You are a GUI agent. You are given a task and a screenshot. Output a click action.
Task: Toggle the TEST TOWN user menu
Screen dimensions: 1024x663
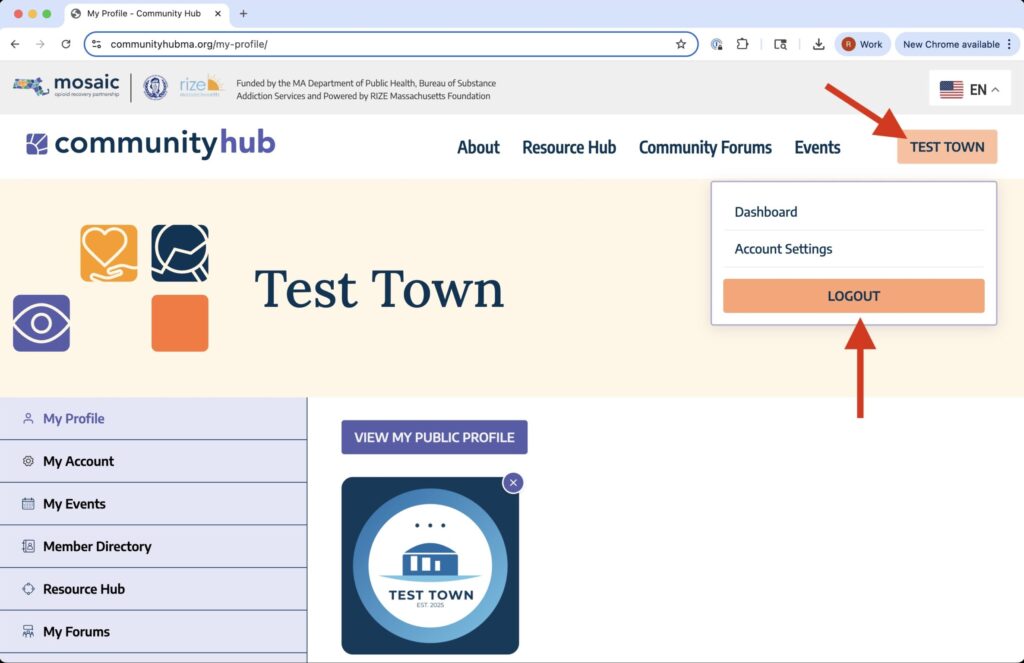coord(946,147)
